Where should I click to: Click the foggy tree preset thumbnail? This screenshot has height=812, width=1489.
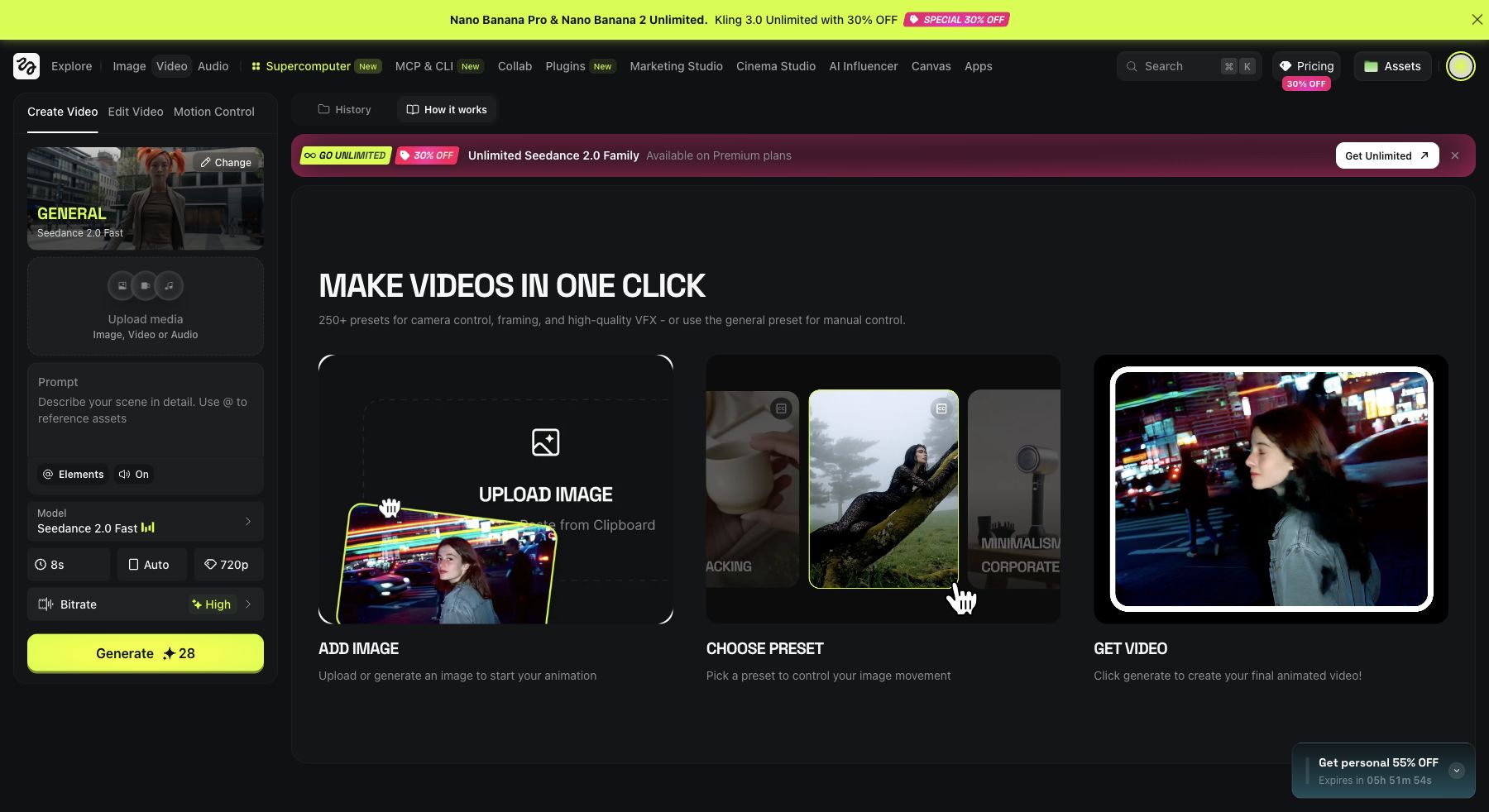coord(883,489)
